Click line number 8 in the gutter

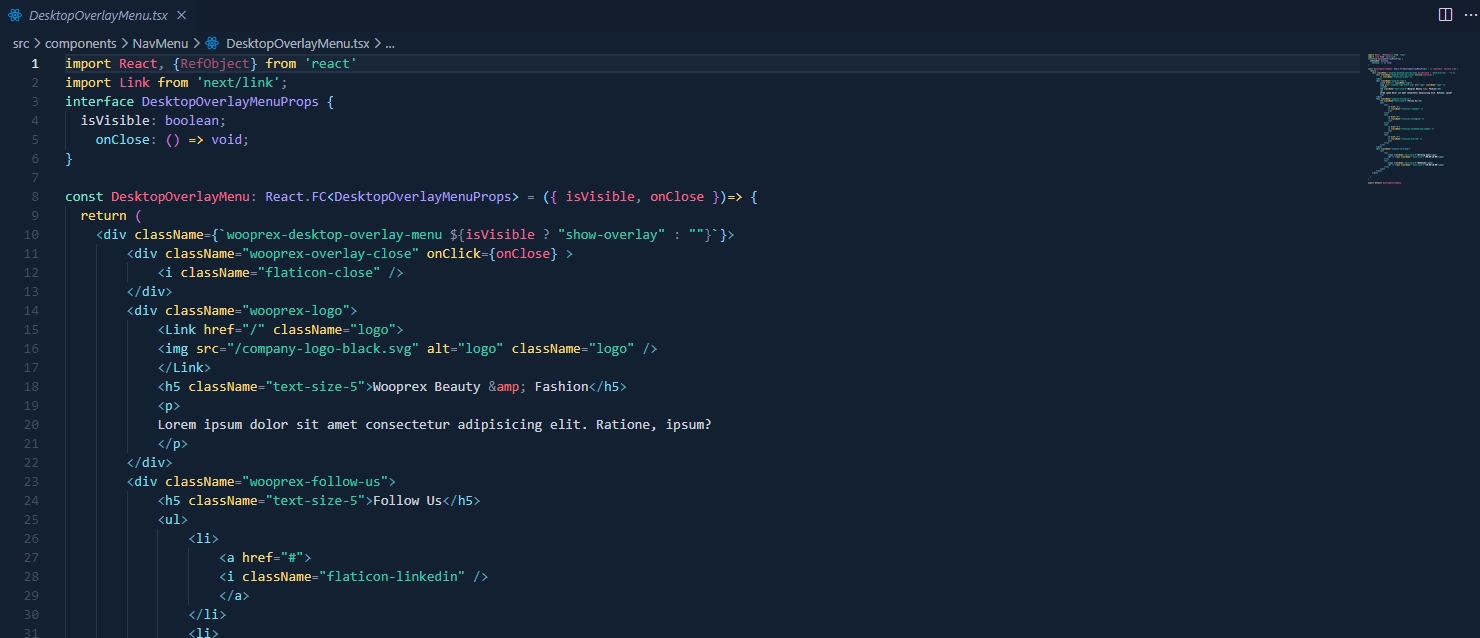[35, 197]
